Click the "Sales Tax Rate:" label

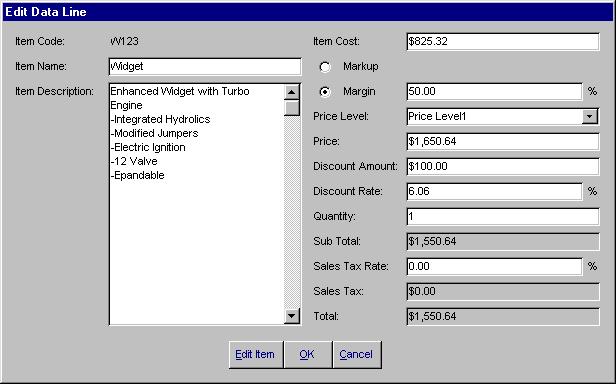351,266
